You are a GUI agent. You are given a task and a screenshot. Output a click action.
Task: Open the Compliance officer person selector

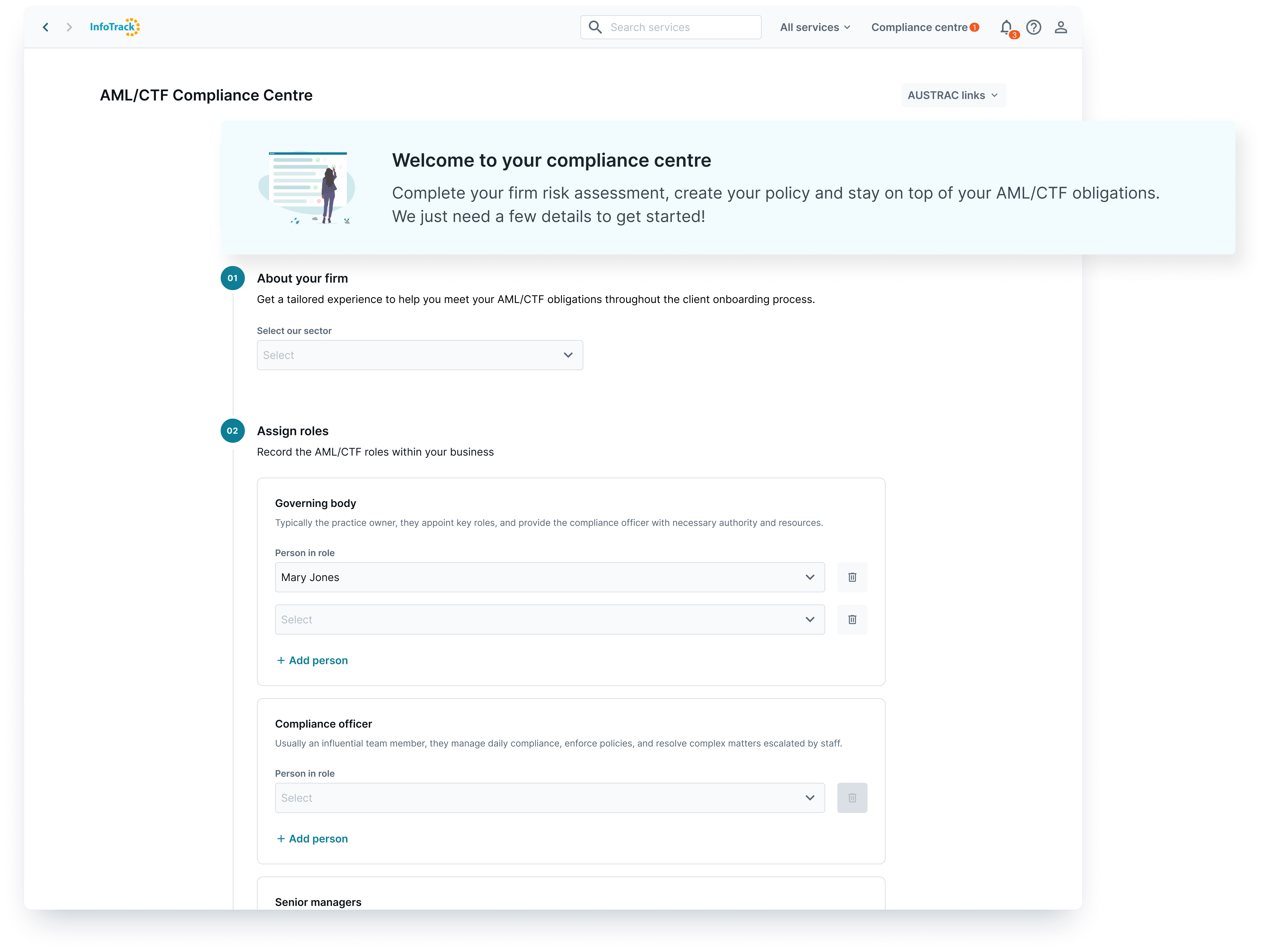549,797
